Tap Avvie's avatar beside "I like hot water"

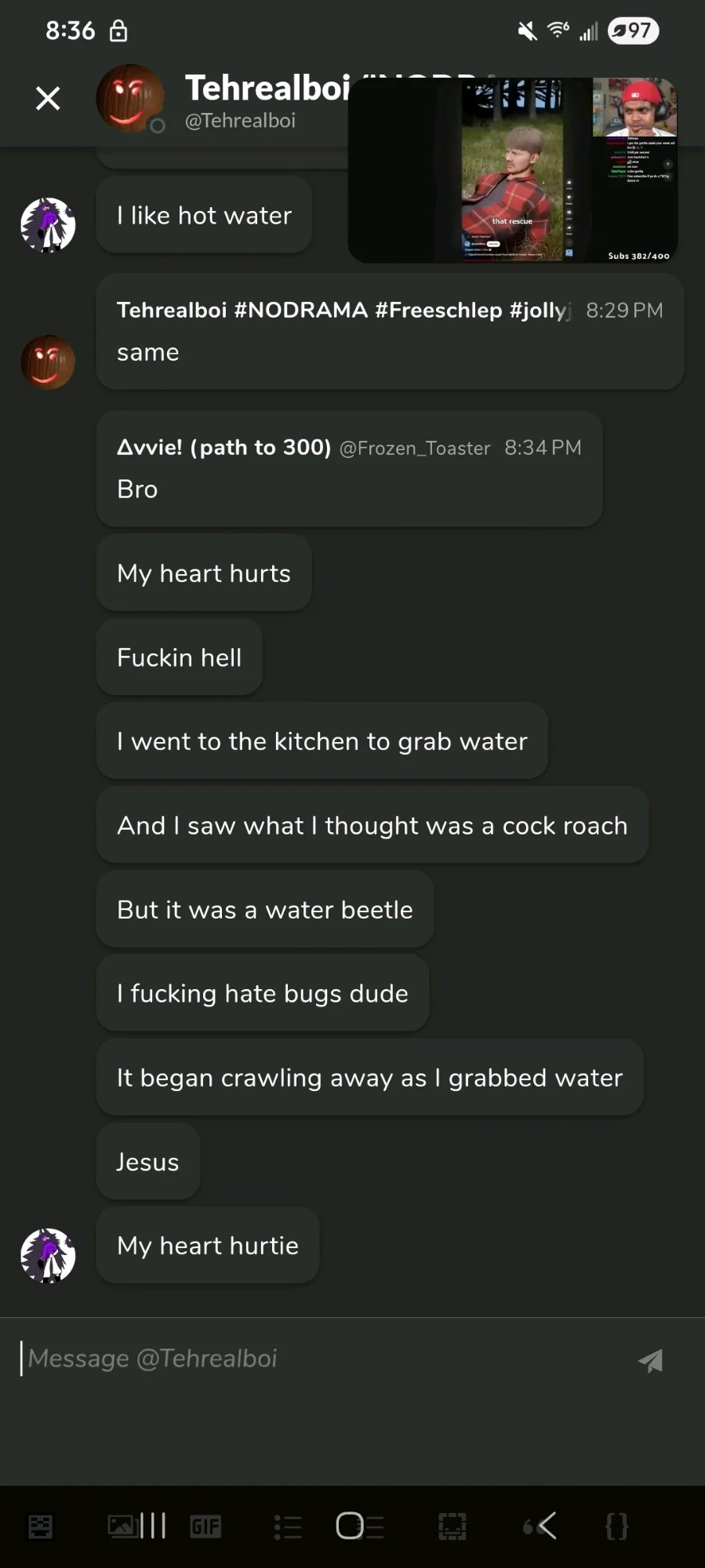click(x=48, y=225)
